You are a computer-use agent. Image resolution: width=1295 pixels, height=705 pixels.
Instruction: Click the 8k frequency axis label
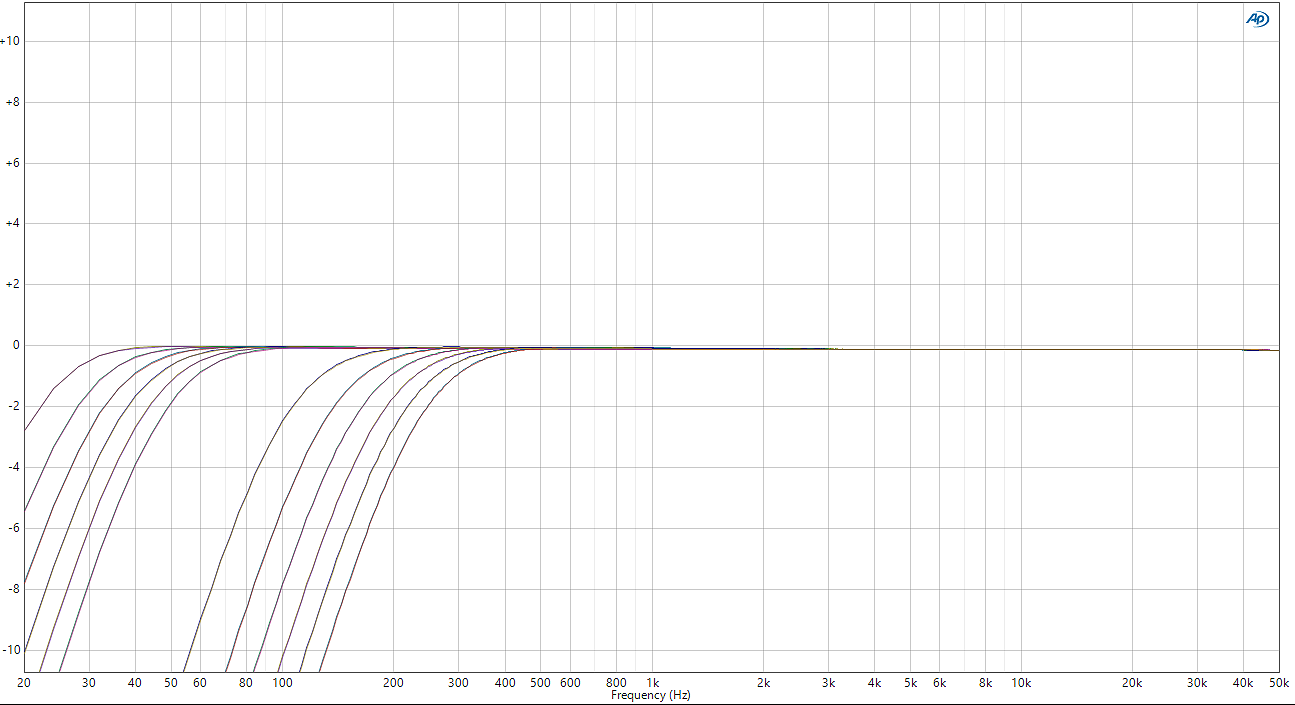click(985, 683)
